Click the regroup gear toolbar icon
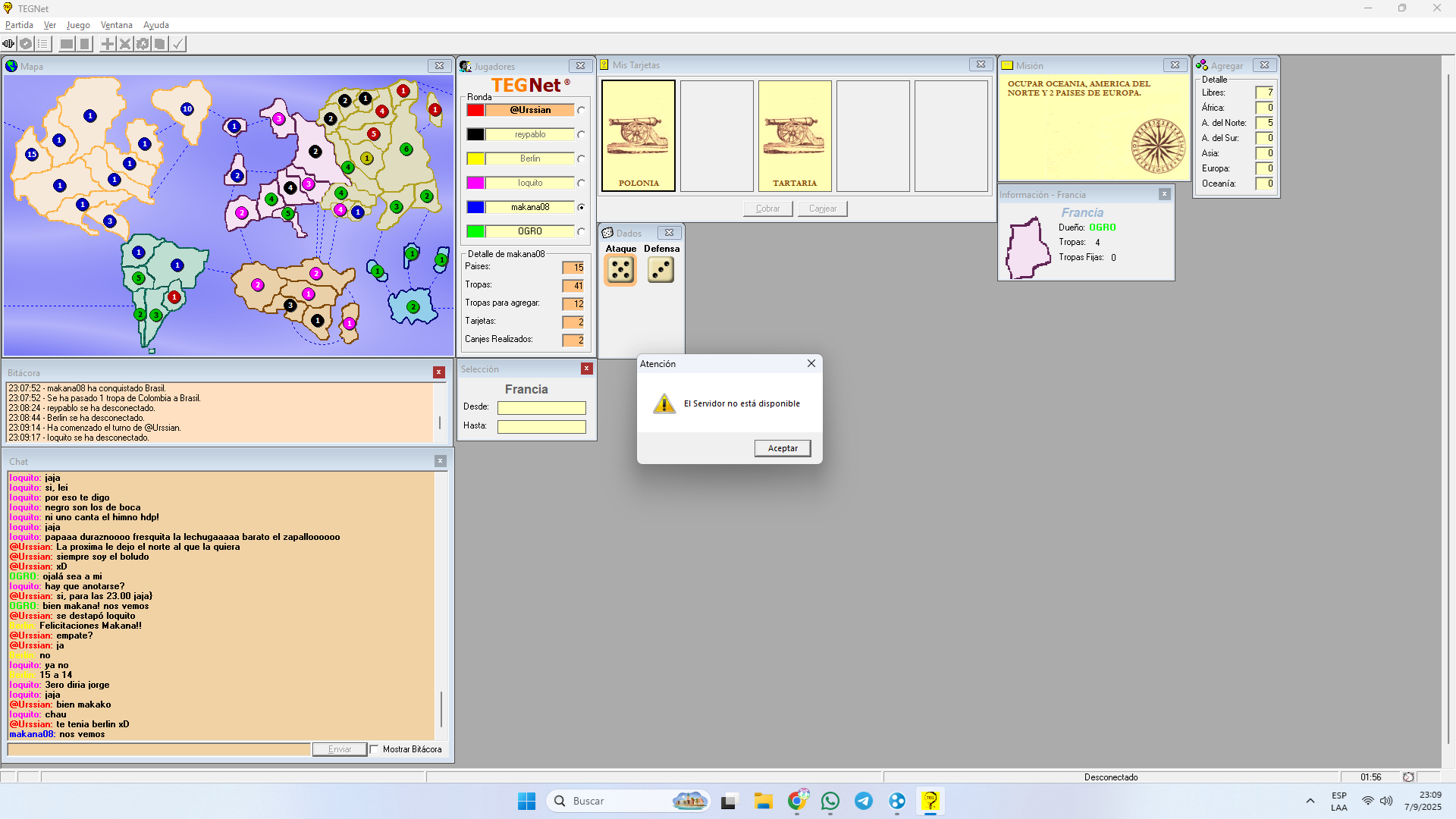1456x819 pixels. pyautogui.click(x=143, y=44)
